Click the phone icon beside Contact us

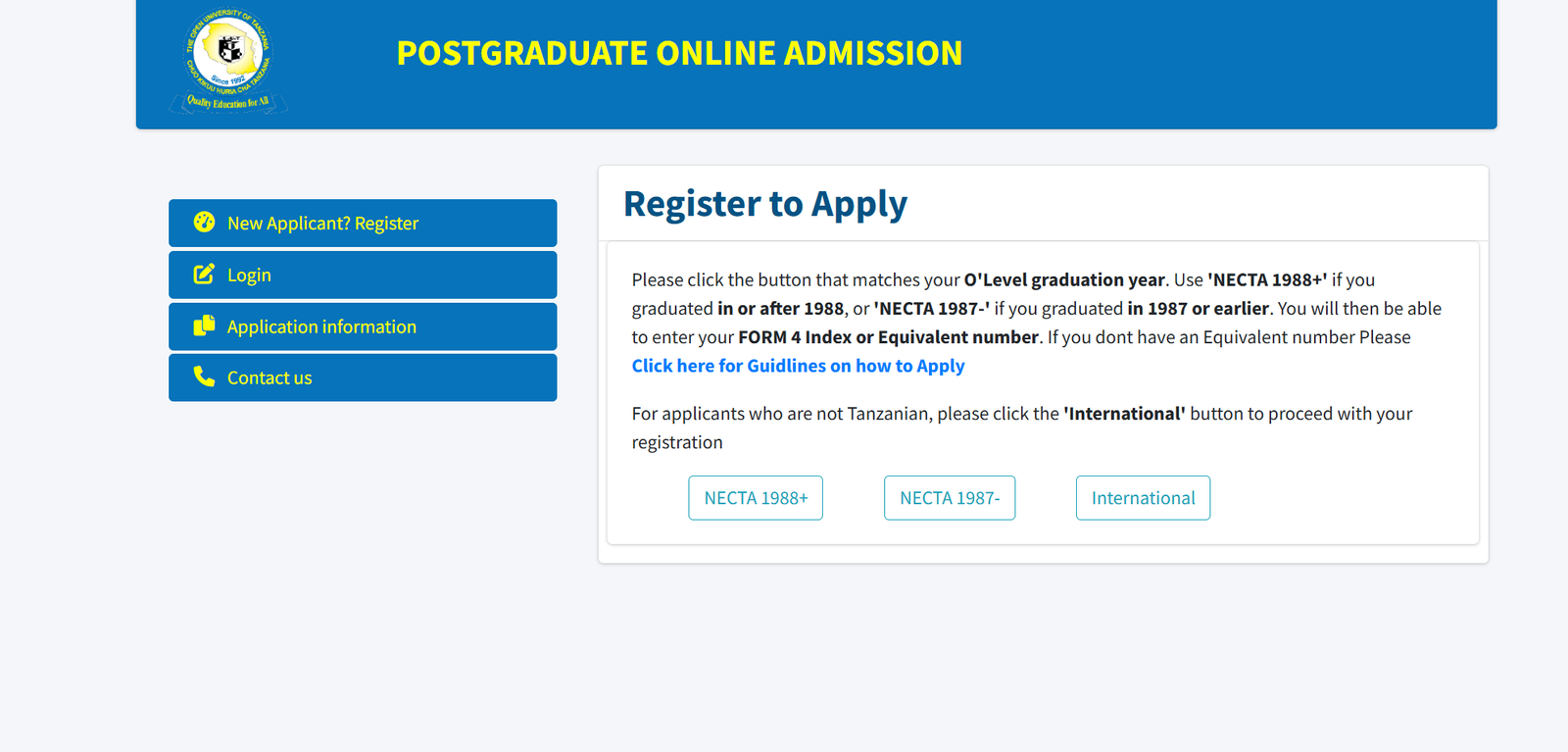pyautogui.click(x=204, y=376)
